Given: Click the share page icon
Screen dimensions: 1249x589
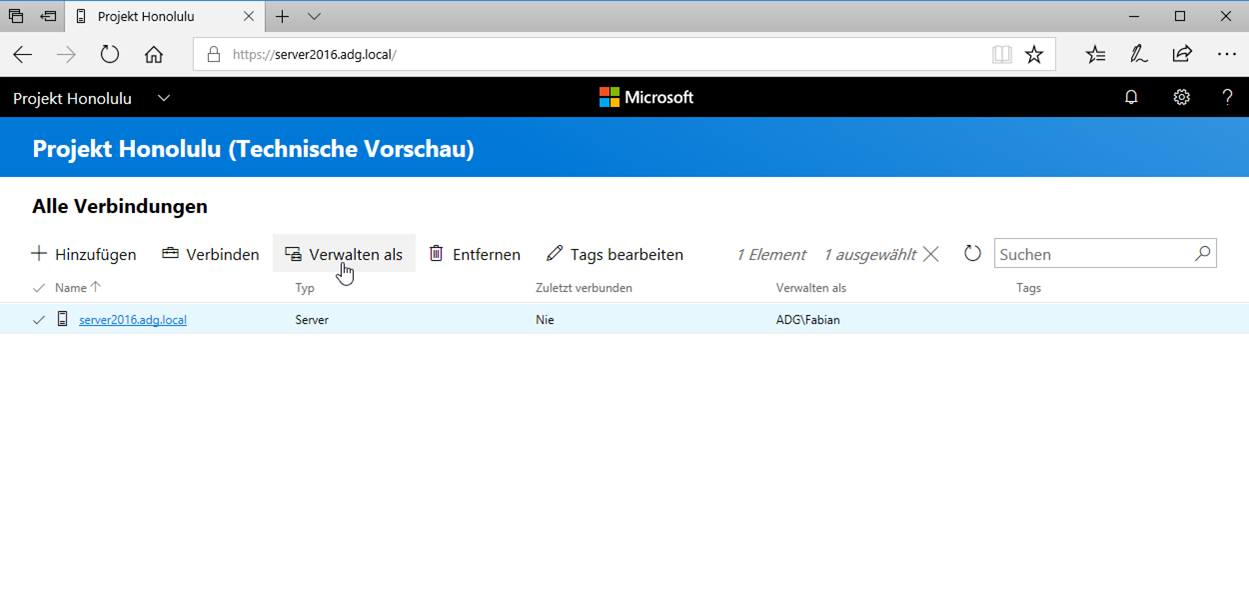Looking at the screenshot, I should pos(1182,54).
